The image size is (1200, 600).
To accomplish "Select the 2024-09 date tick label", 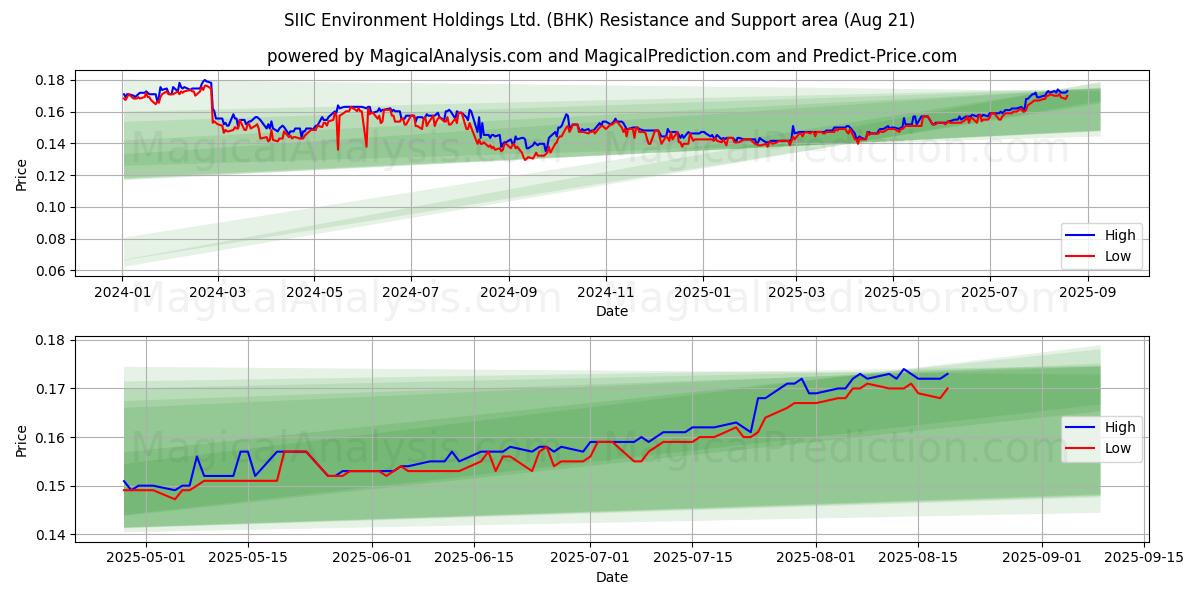I will (509, 293).
